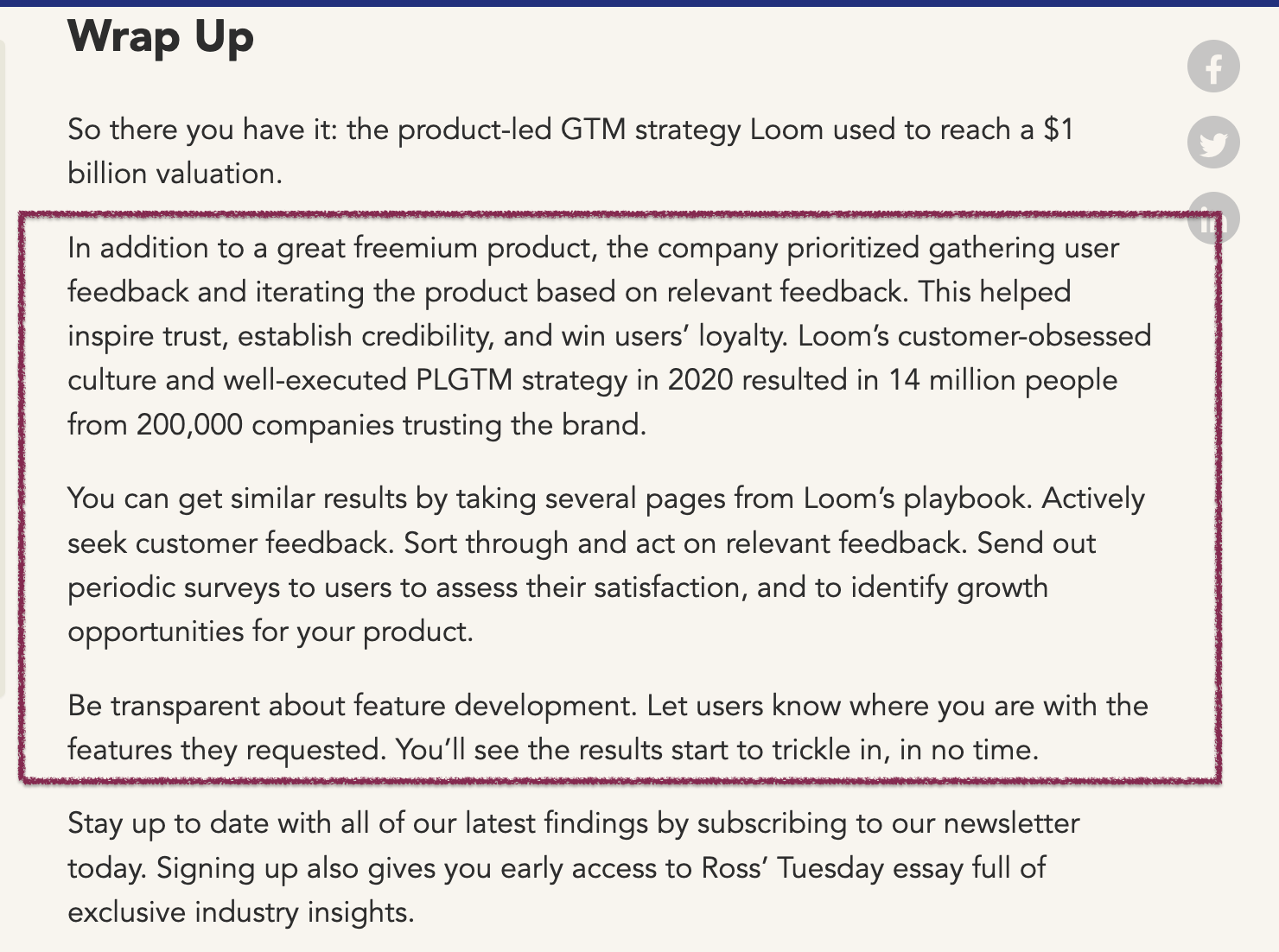Viewport: 1279px width, 952px height.
Task: Click the words "periodic surveys"
Action: [174, 587]
